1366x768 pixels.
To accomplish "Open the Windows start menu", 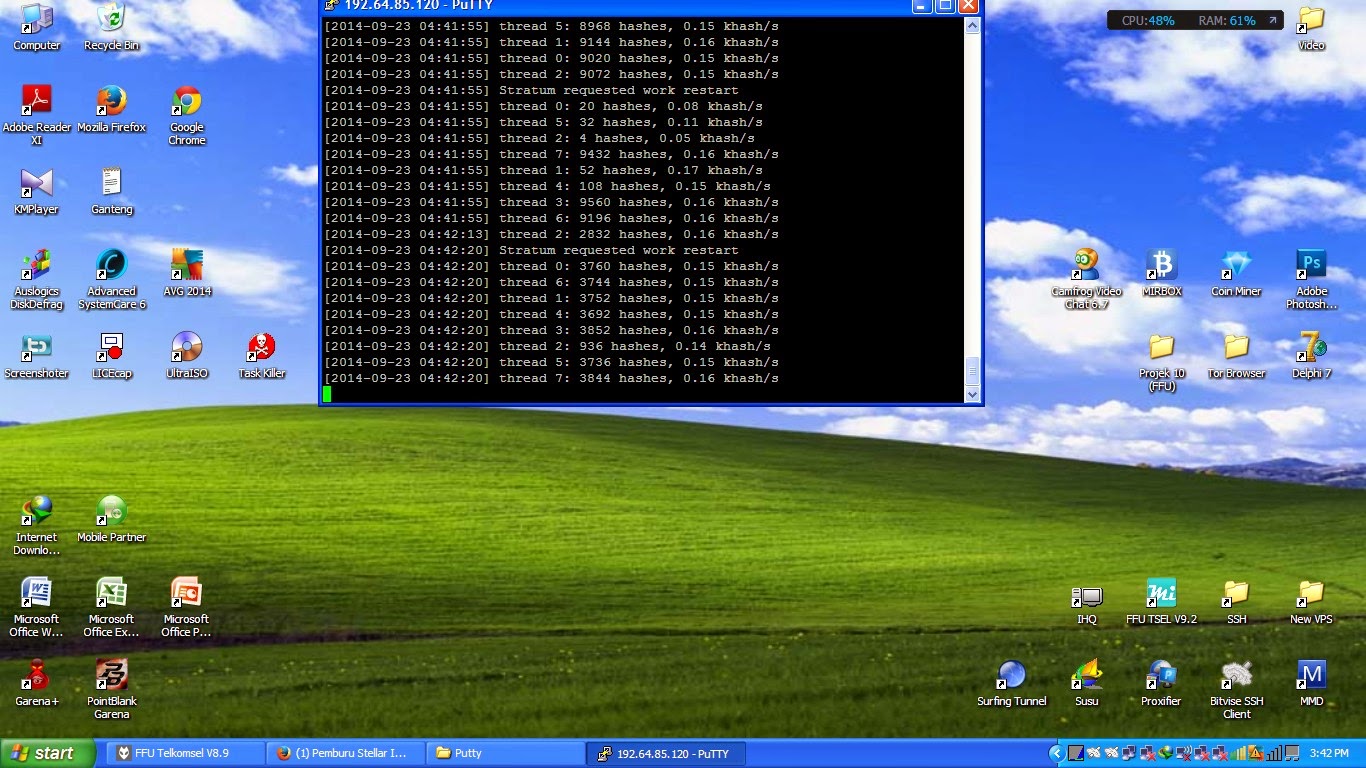I will coord(48,753).
